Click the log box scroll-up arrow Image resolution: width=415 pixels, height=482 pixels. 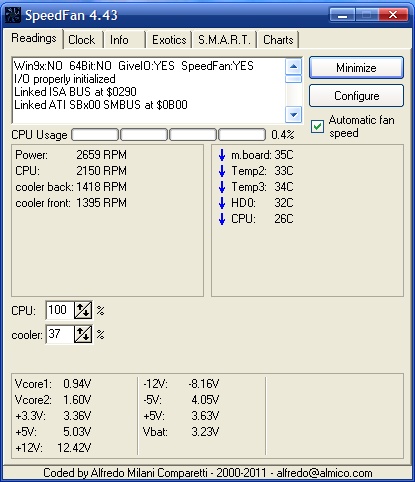tap(294, 66)
